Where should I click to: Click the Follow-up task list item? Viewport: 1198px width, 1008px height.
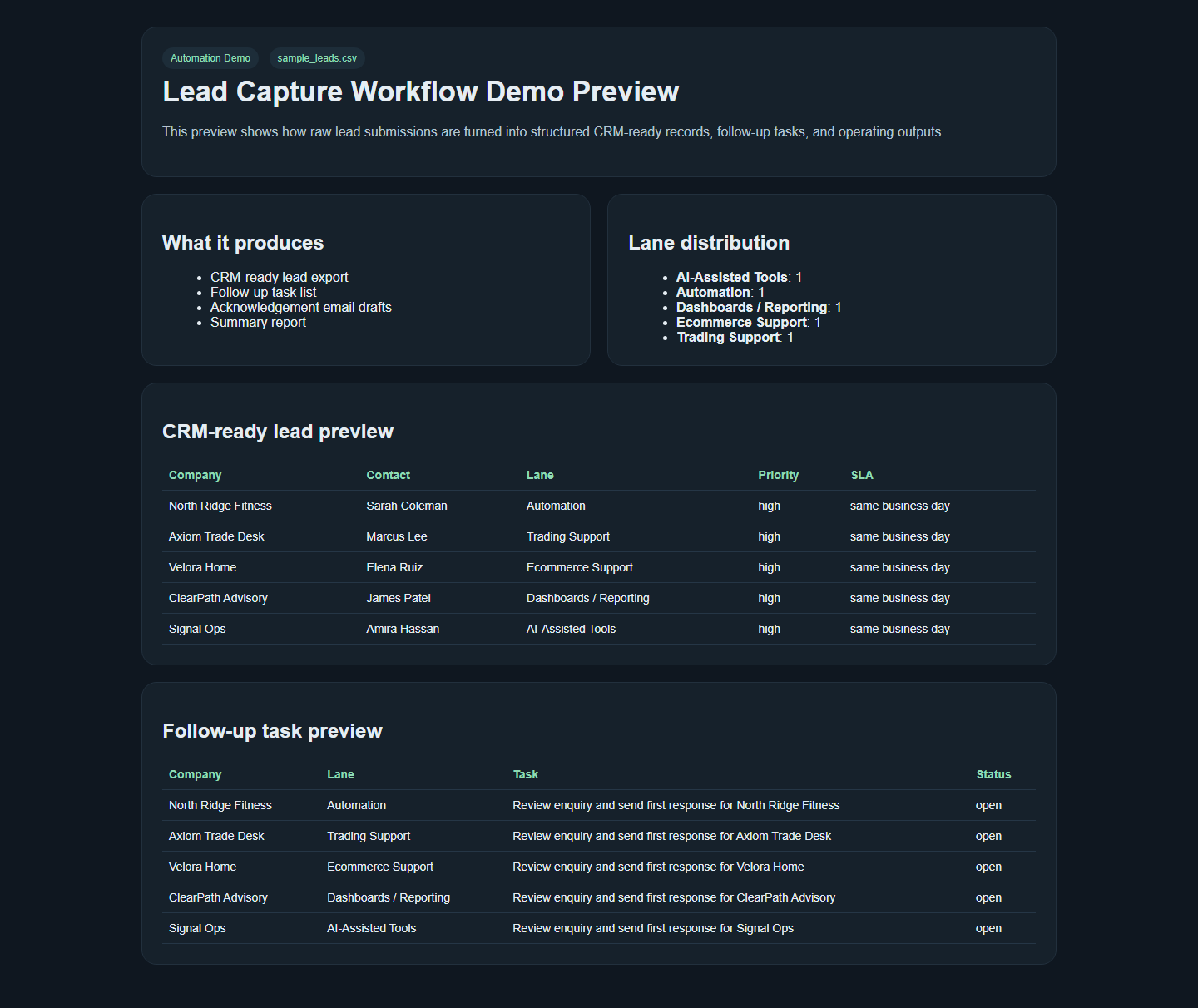[263, 292]
